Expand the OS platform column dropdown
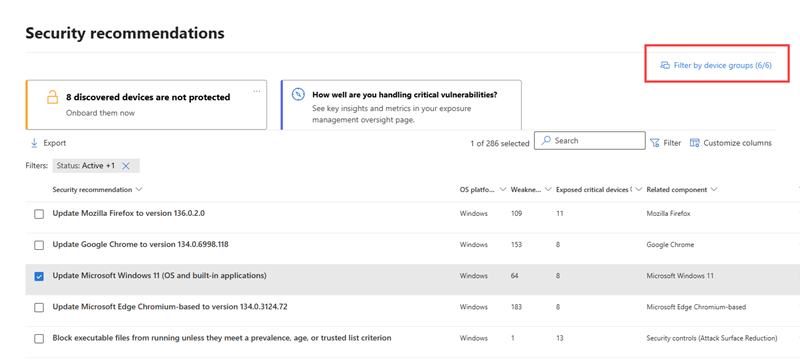Image resolution: width=800 pixels, height=362 pixels. coord(502,190)
